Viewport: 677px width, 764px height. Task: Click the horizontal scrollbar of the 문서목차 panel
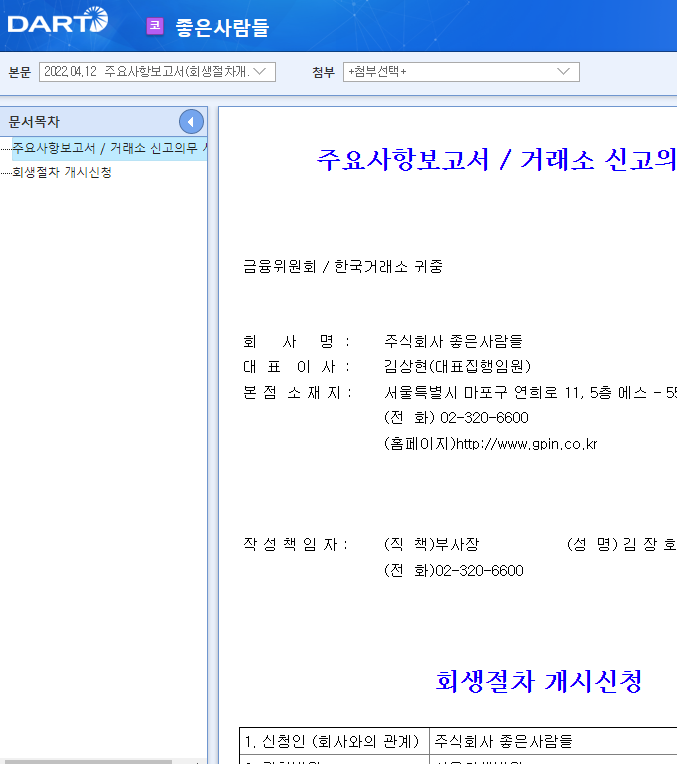[86, 761]
